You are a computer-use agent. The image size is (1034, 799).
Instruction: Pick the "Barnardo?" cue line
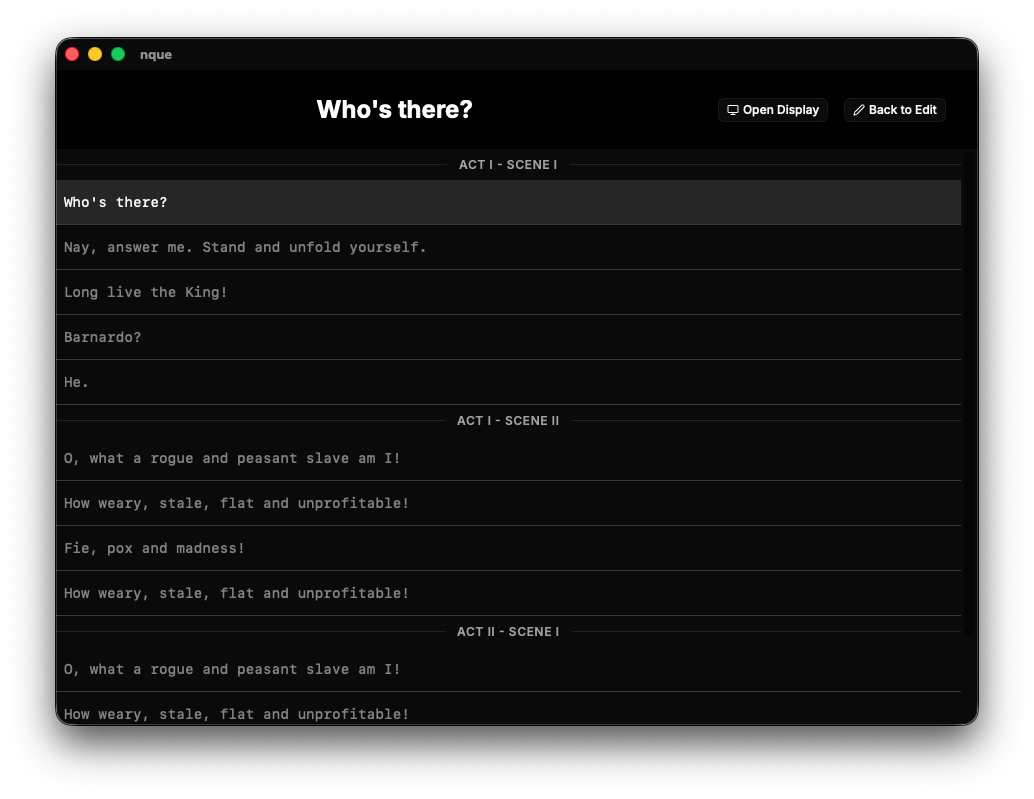(508, 337)
